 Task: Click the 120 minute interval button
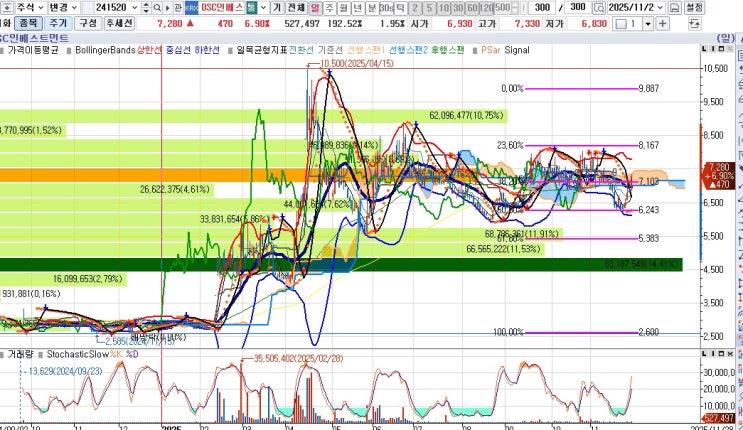486,8
